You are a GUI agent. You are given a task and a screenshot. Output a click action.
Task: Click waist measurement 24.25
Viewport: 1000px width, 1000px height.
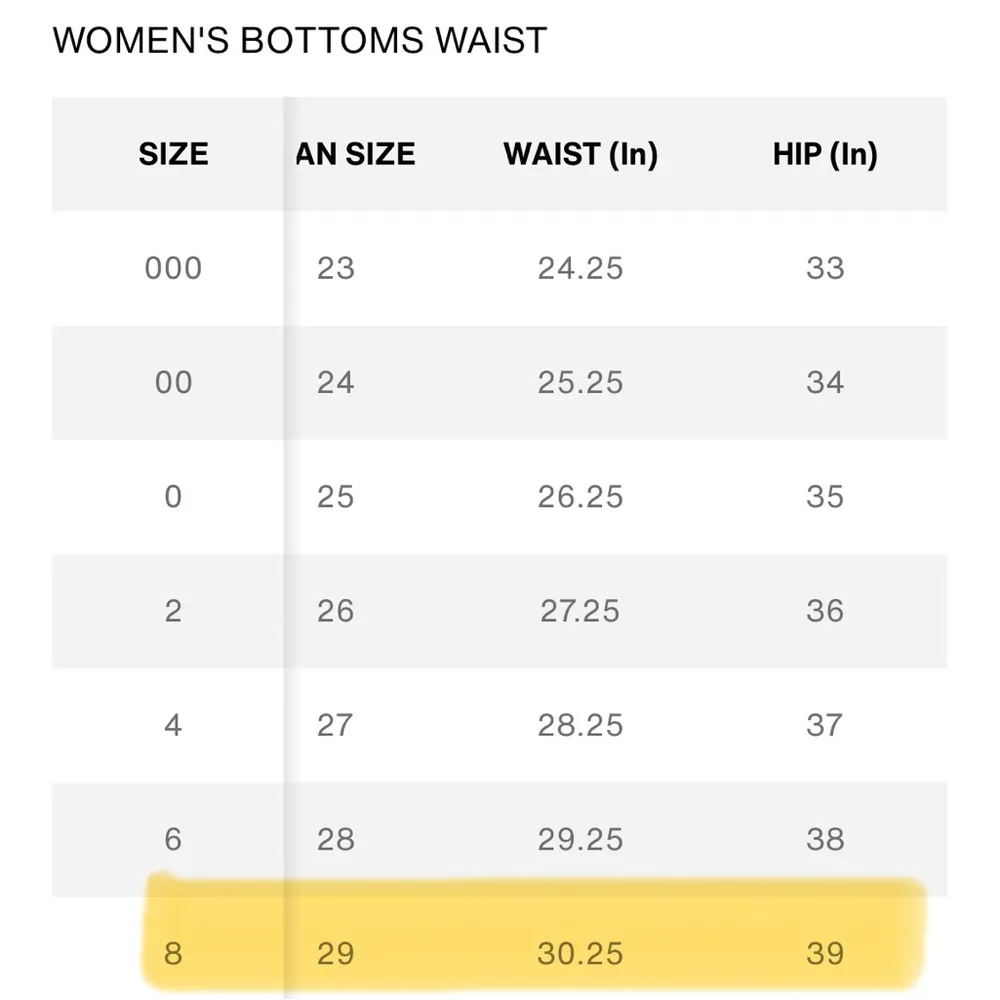coord(580,268)
